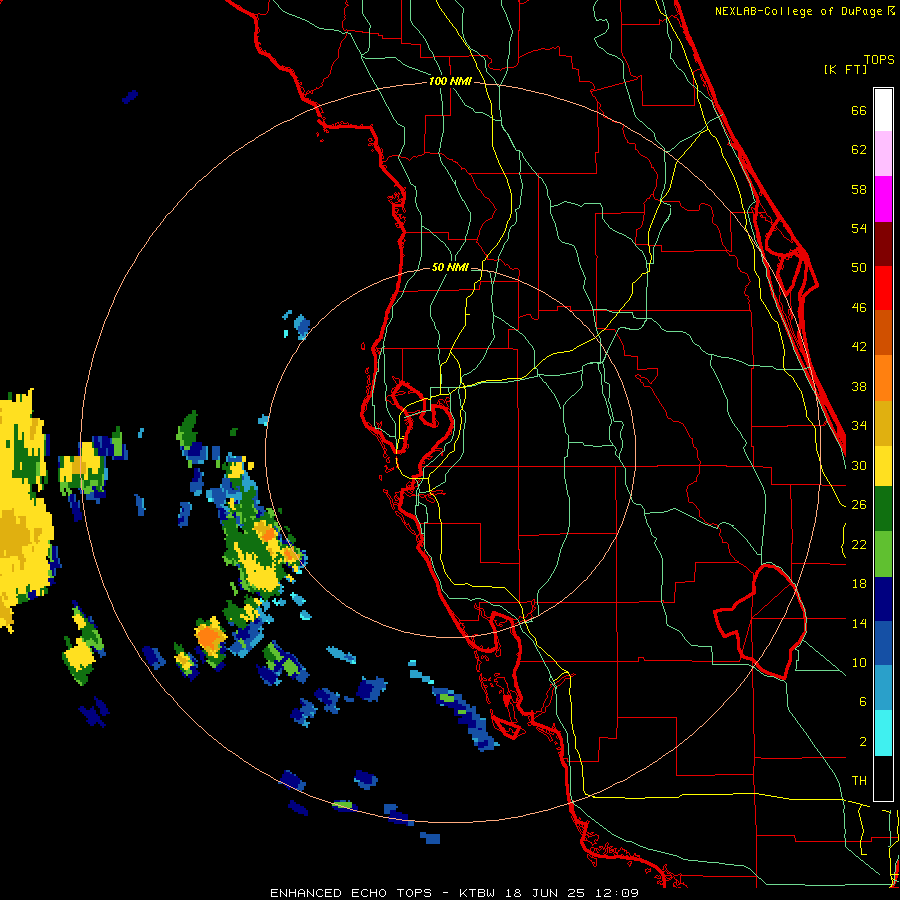
Task: Click the legend value '42'
Action: tap(859, 347)
